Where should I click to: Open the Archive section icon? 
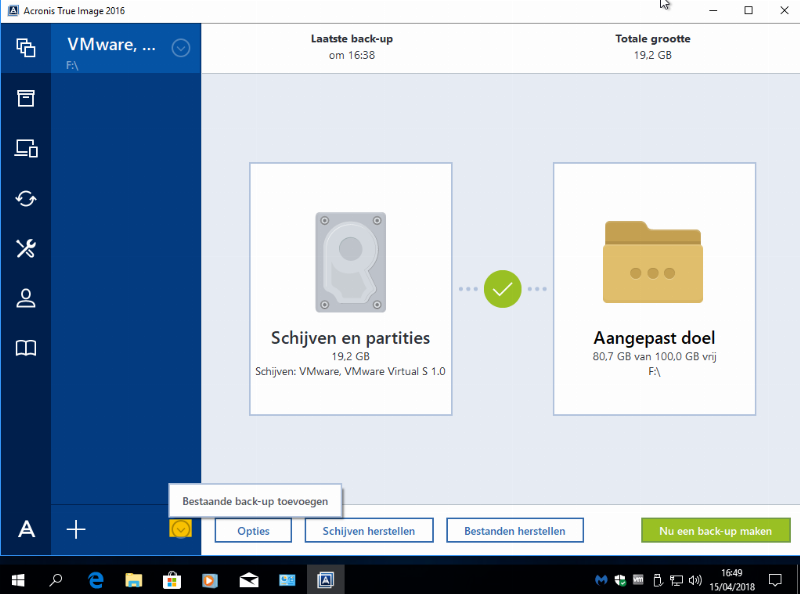26,97
